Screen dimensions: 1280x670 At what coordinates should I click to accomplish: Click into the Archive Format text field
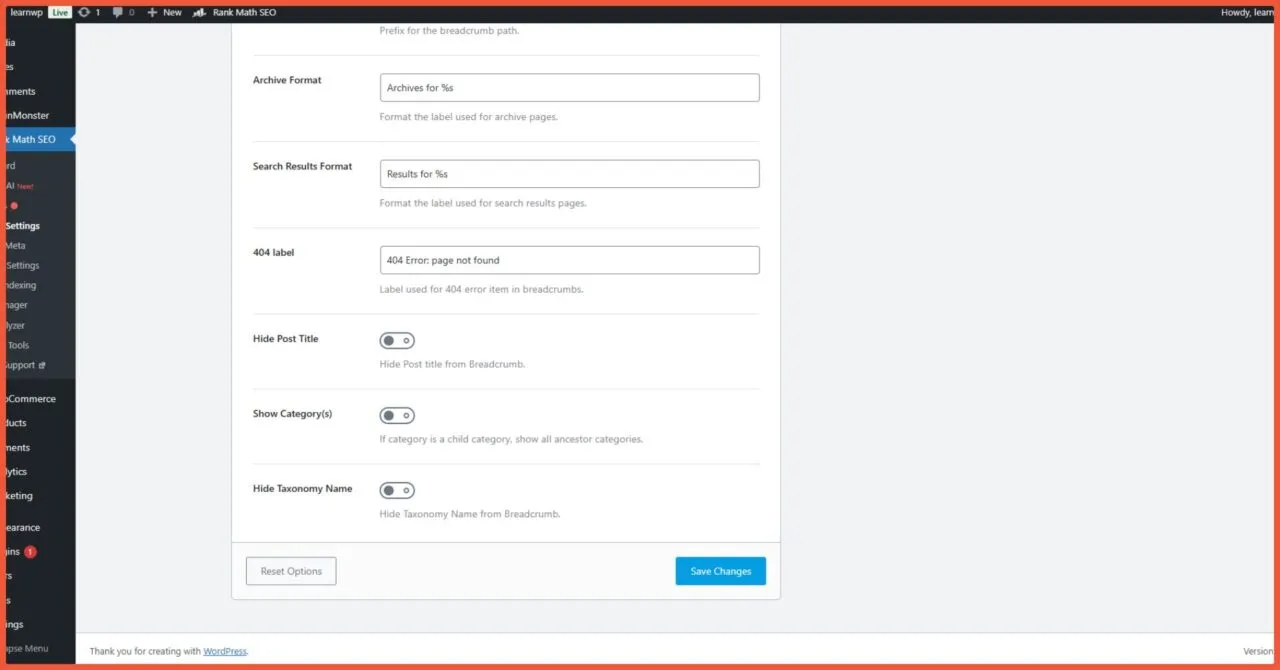pos(569,88)
